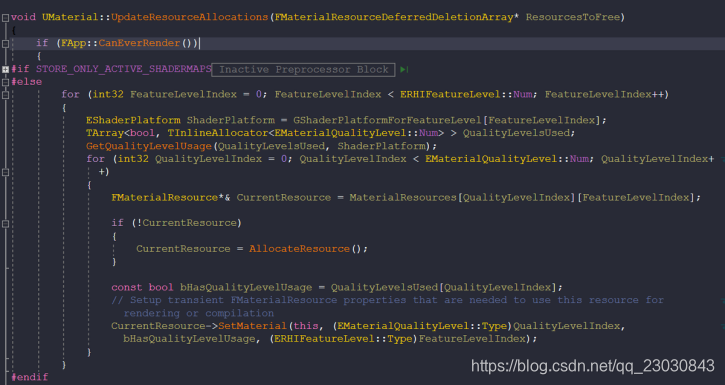Click the GetQualityLevelUsage function call
The image size is (725, 385).
pos(149,146)
